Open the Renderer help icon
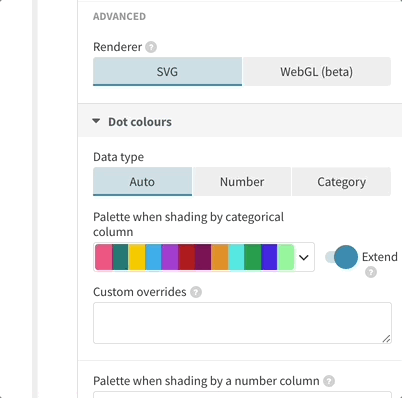 point(151,47)
